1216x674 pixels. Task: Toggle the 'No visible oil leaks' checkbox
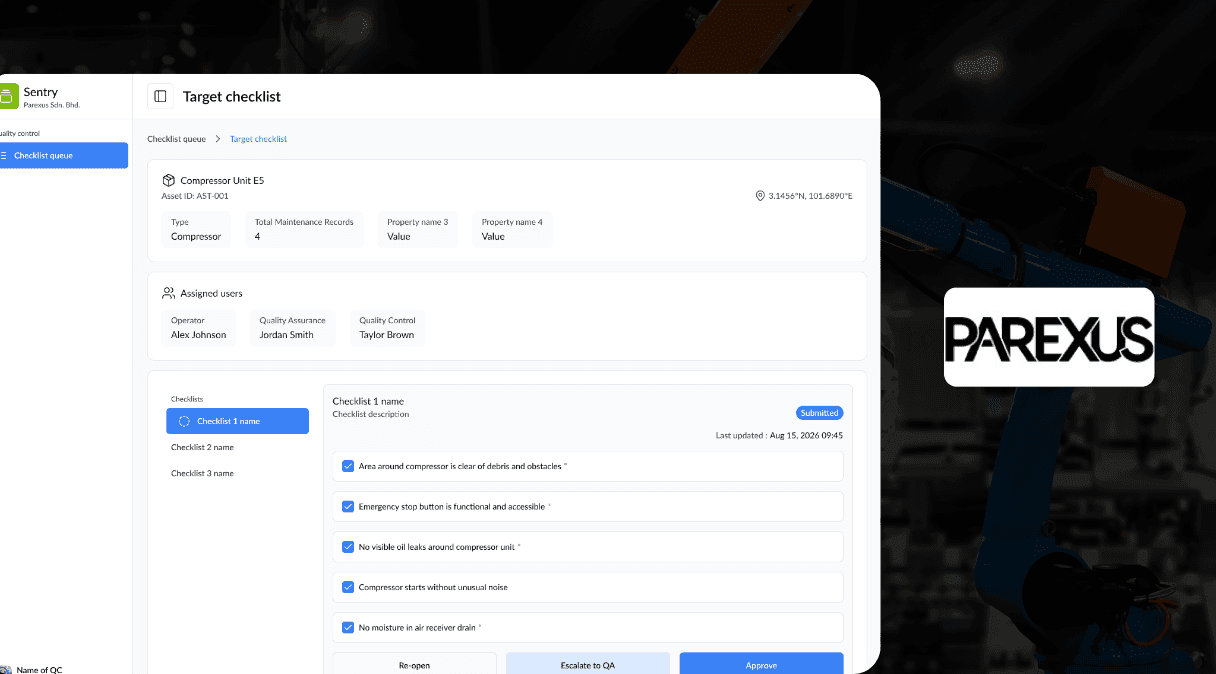click(348, 546)
